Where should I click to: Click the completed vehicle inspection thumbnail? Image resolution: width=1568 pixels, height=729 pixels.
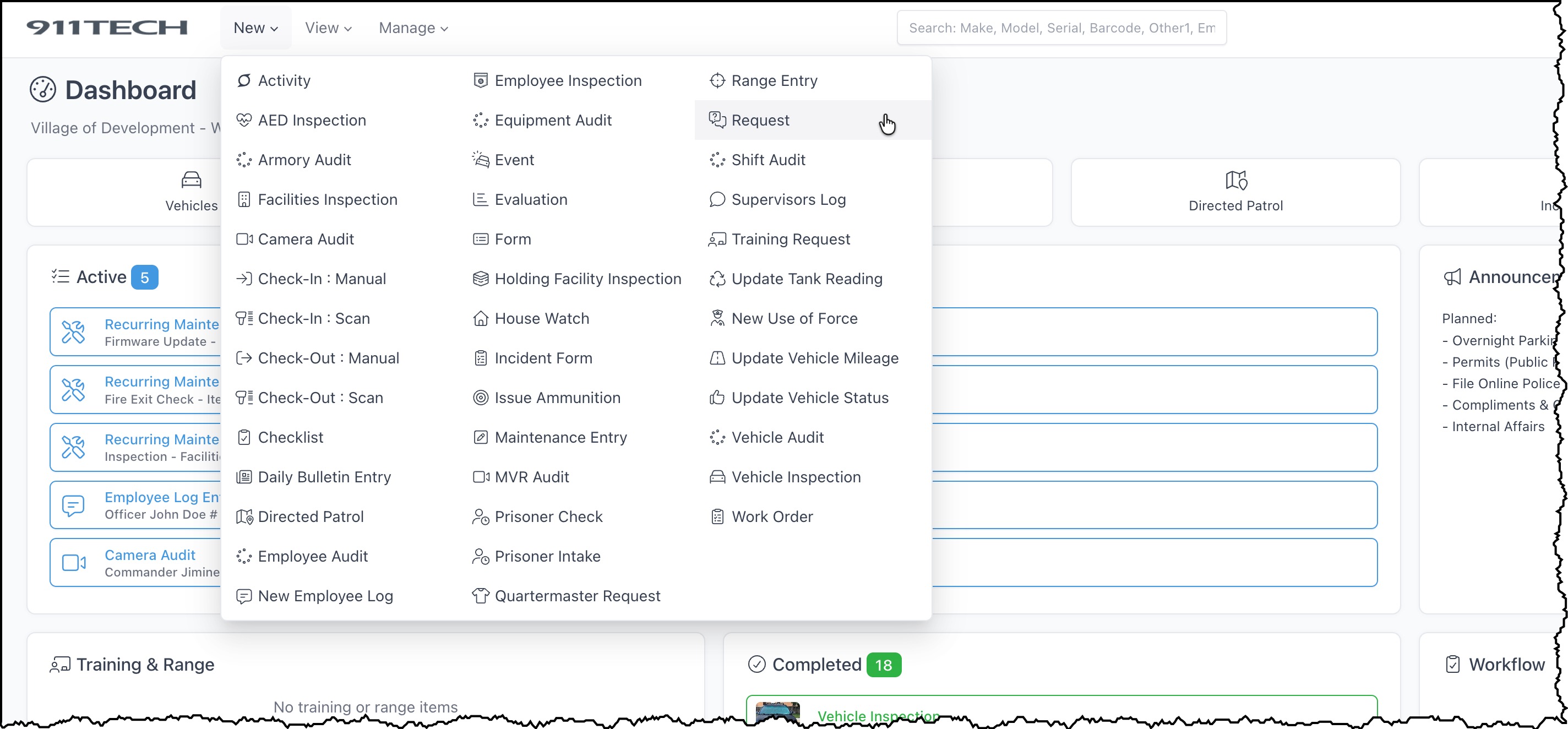coord(777,712)
